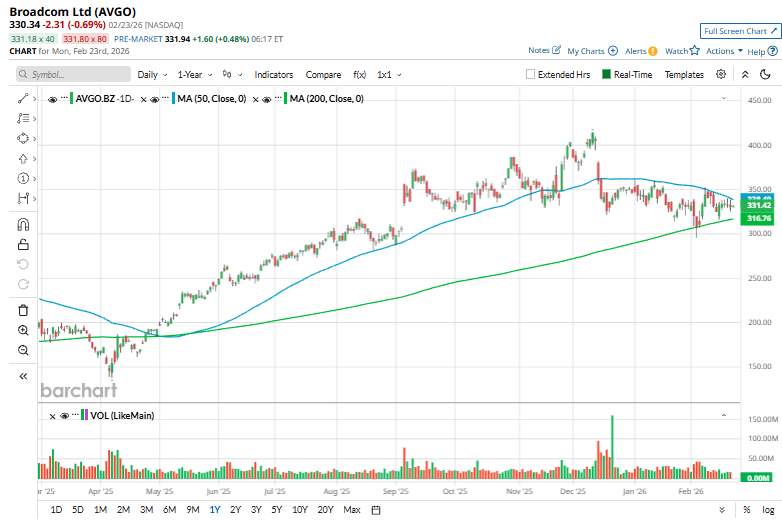The height and width of the screenshot is (520, 782).
Task: Toggle visibility of AVGO.BZ price series
Action: [52, 99]
